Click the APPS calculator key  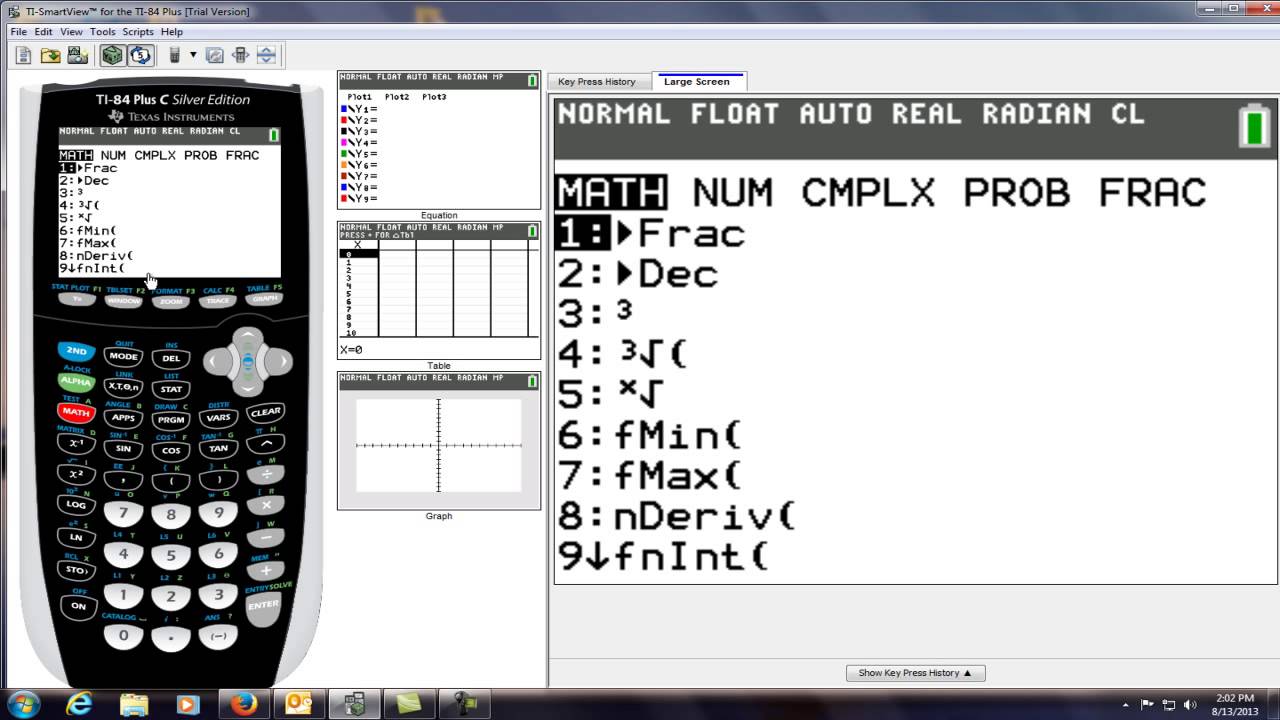click(124, 418)
